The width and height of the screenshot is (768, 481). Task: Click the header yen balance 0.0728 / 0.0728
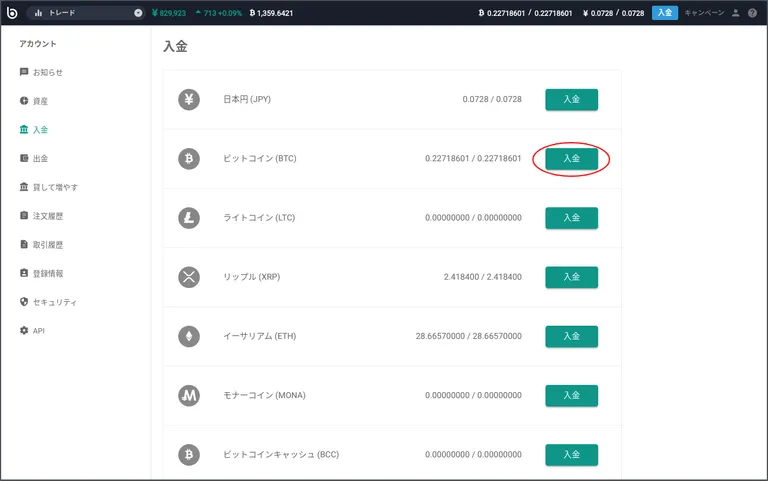(x=613, y=13)
